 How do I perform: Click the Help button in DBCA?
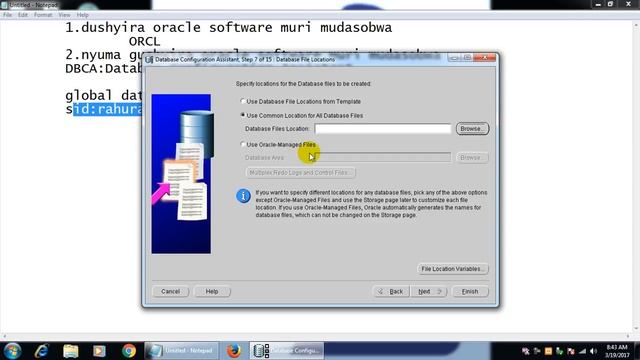tap(212, 291)
